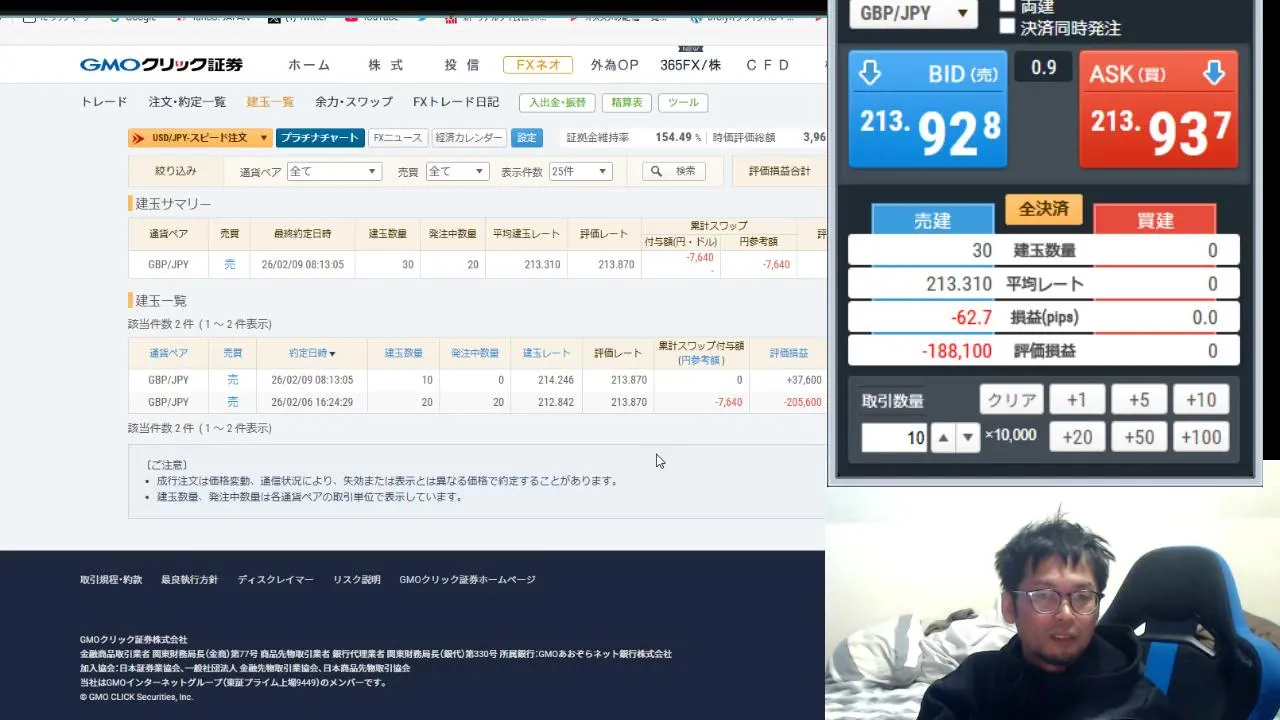Open FXニュース
The image size is (1280, 720).
coord(397,138)
